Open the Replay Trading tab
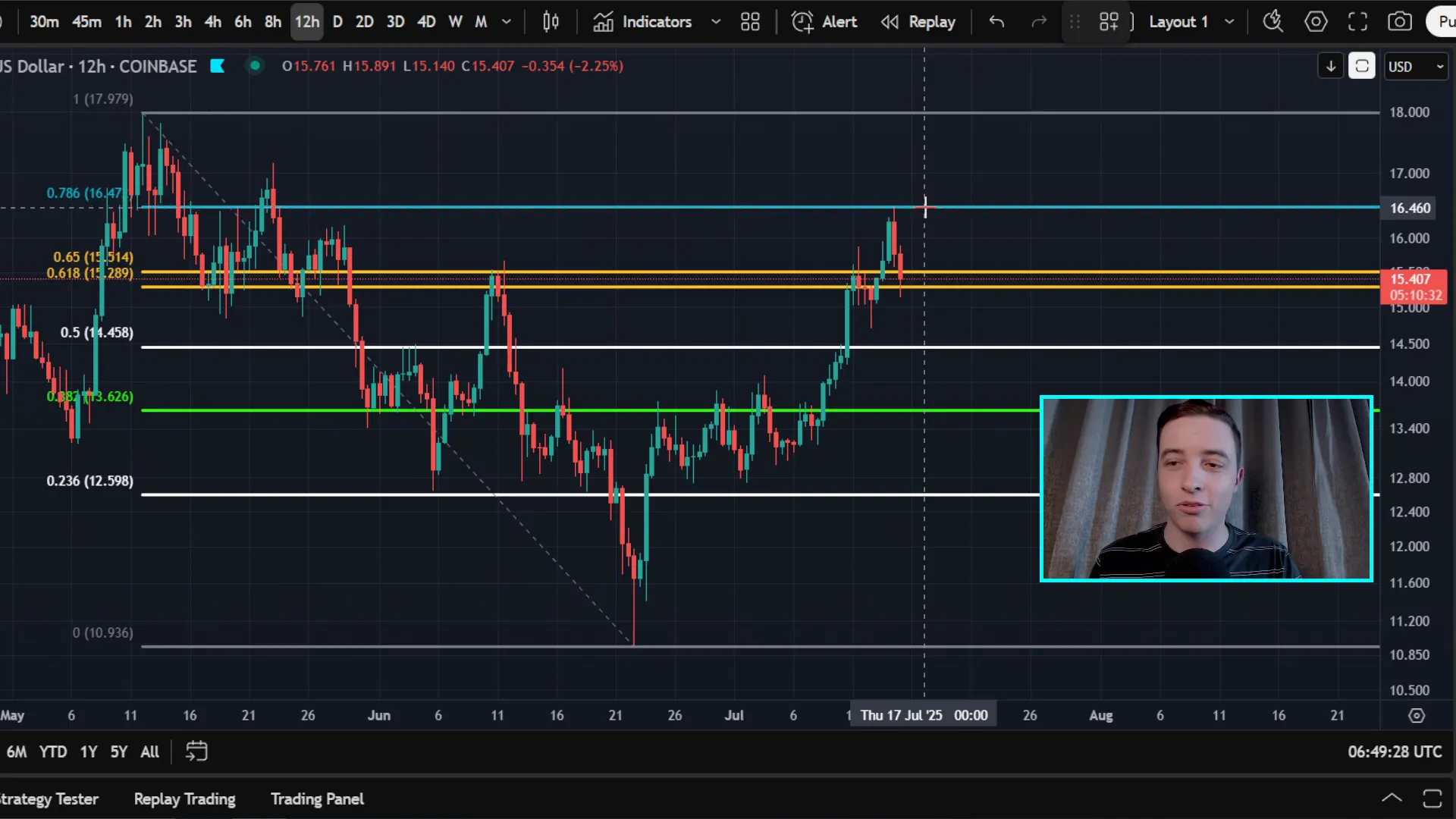Image resolution: width=1456 pixels, height=819 pixels. pyautogui.click(x=184, y=799)
